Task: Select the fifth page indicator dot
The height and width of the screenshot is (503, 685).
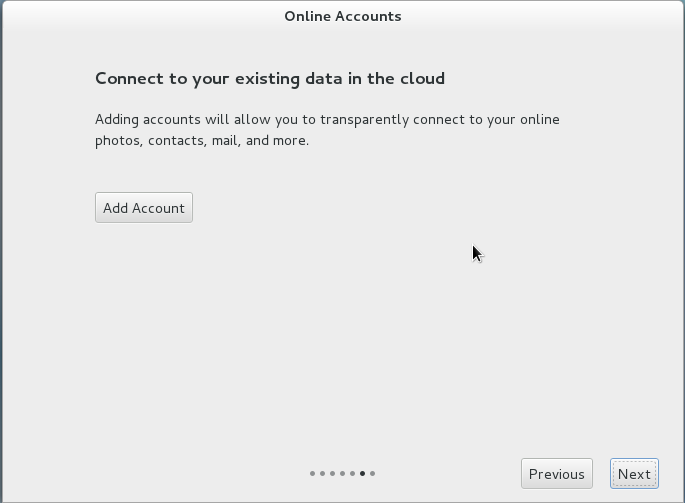Action: tap(352, 473)
